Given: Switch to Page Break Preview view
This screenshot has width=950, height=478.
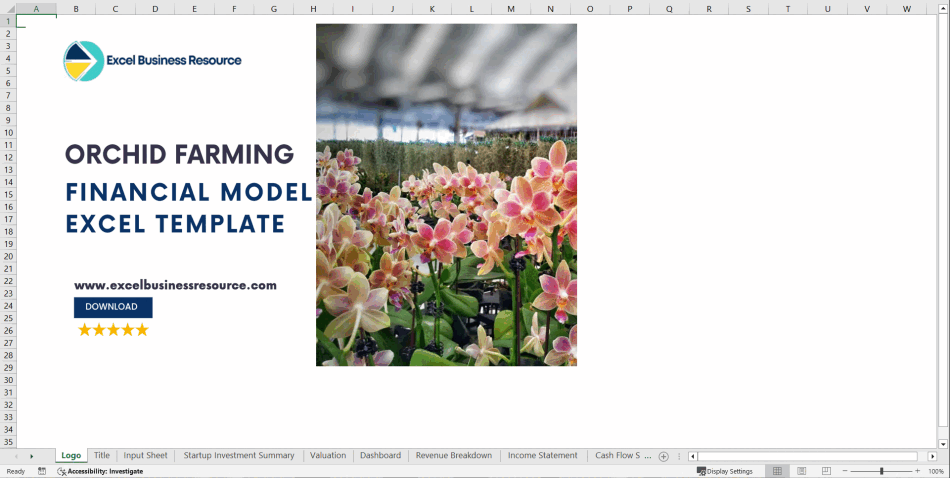Looking at the screenshot, I should (x=825, y=471).
